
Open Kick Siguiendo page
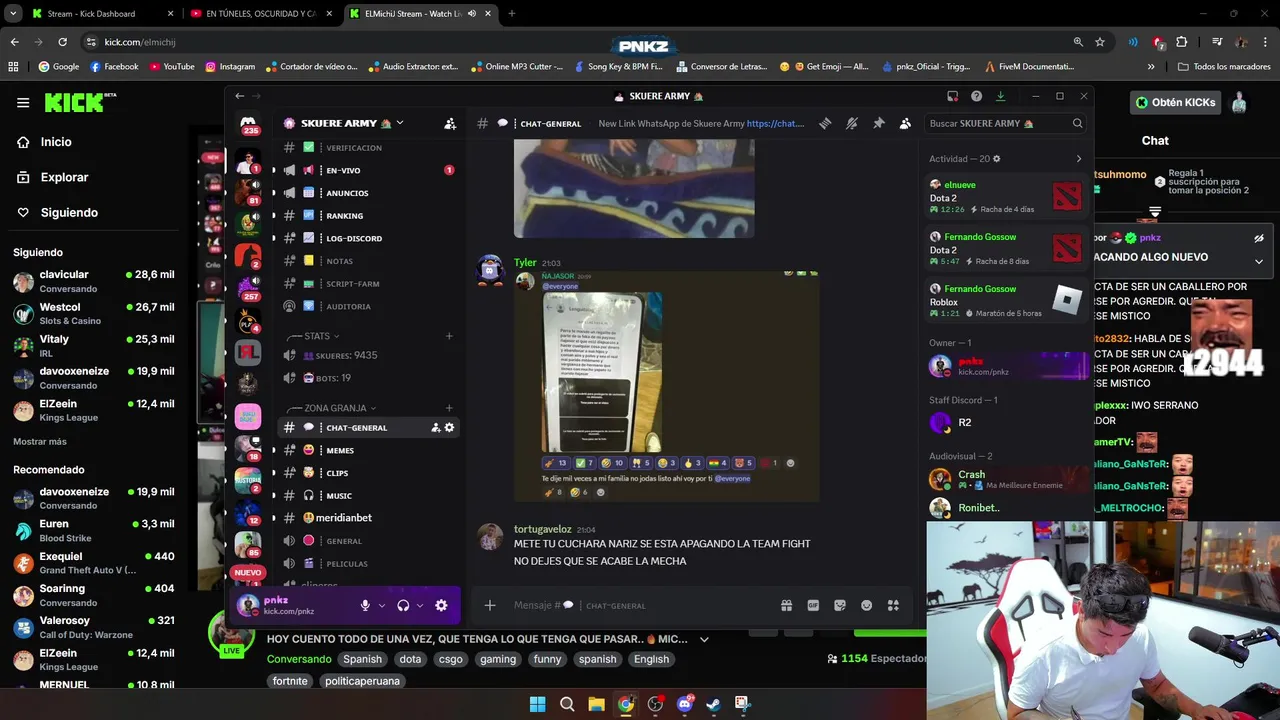point(69,212)
